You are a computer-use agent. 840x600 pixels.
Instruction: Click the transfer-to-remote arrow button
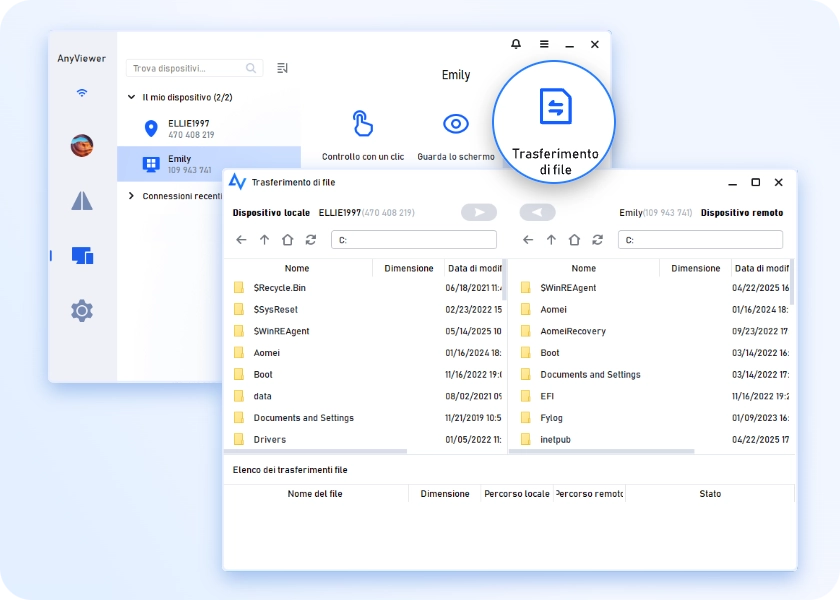pyautogui.click(x=479, y=213)
